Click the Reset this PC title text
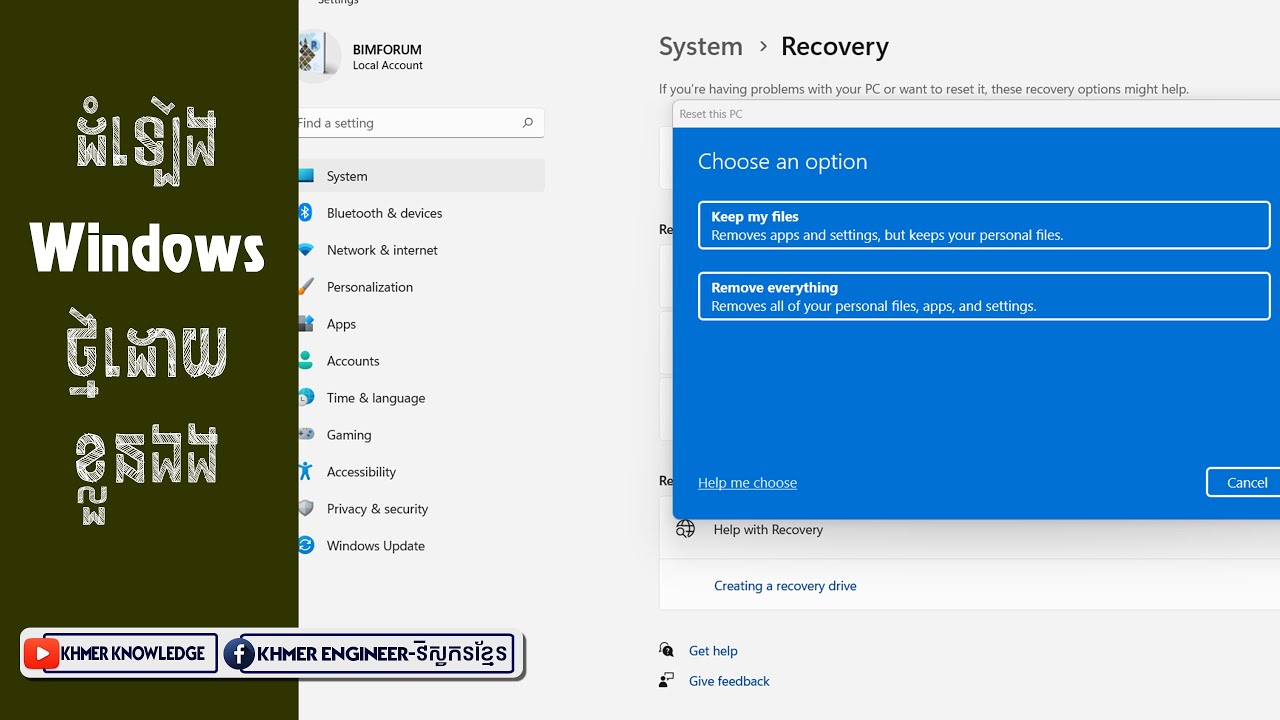Viewport: 1280px width, 720px height. pyautogui.click(x=711, y=114)
